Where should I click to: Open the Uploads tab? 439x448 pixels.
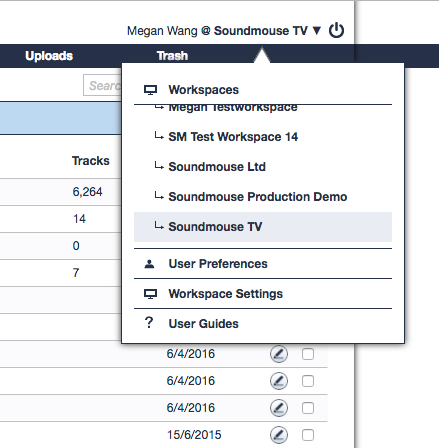[49, 56]
